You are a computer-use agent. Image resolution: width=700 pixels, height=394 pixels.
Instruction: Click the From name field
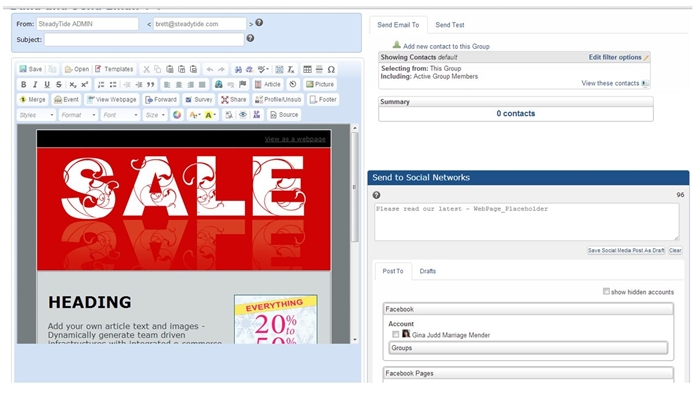pos(88,24)
